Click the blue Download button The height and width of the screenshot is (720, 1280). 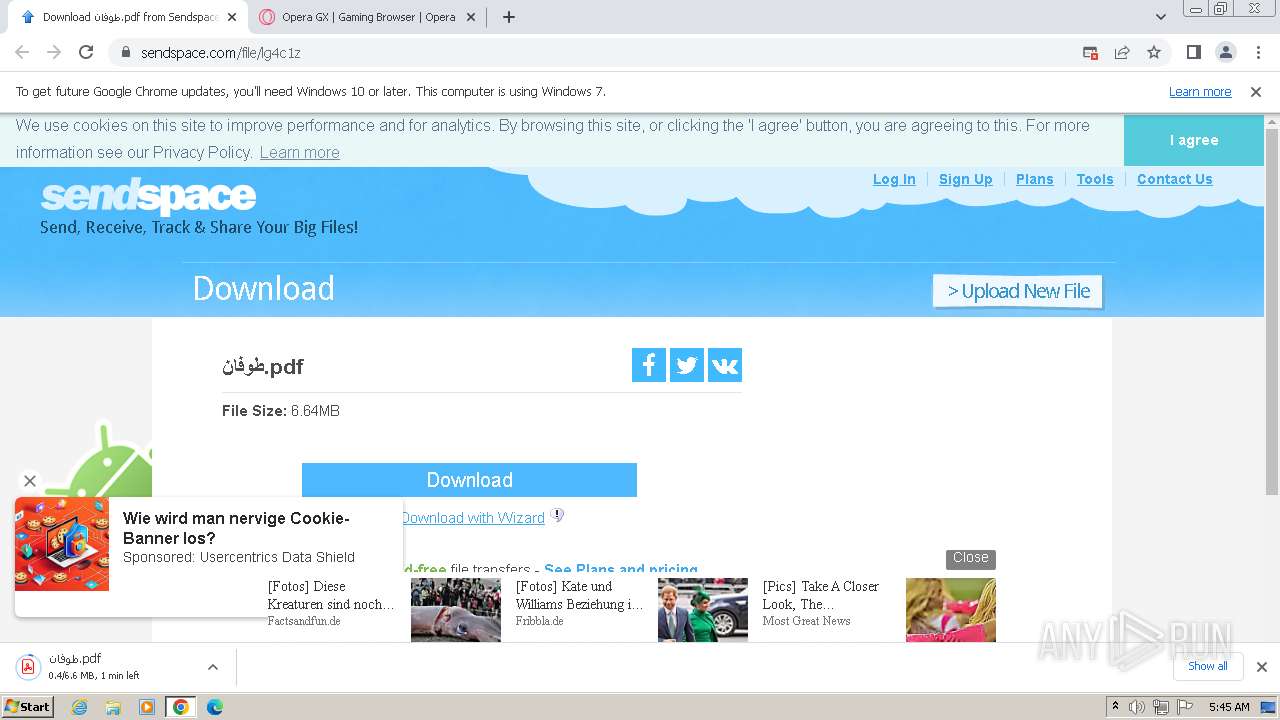(469, 480)
